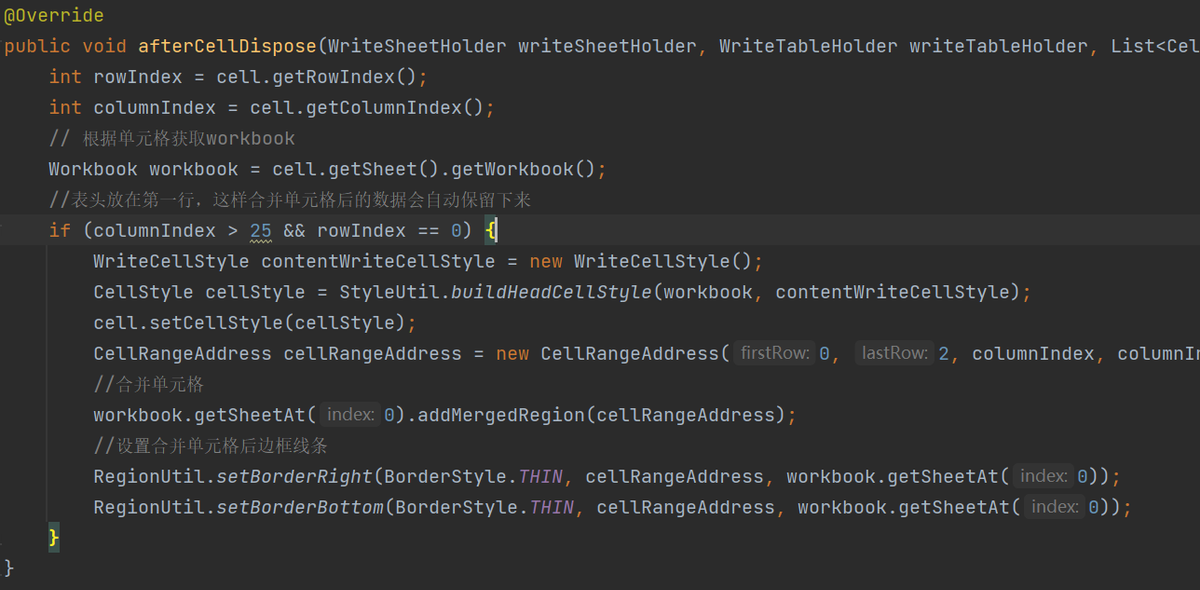Click the //合并单元格 comment line
The height and width of the screenshot is (590, 1200).
149,385
